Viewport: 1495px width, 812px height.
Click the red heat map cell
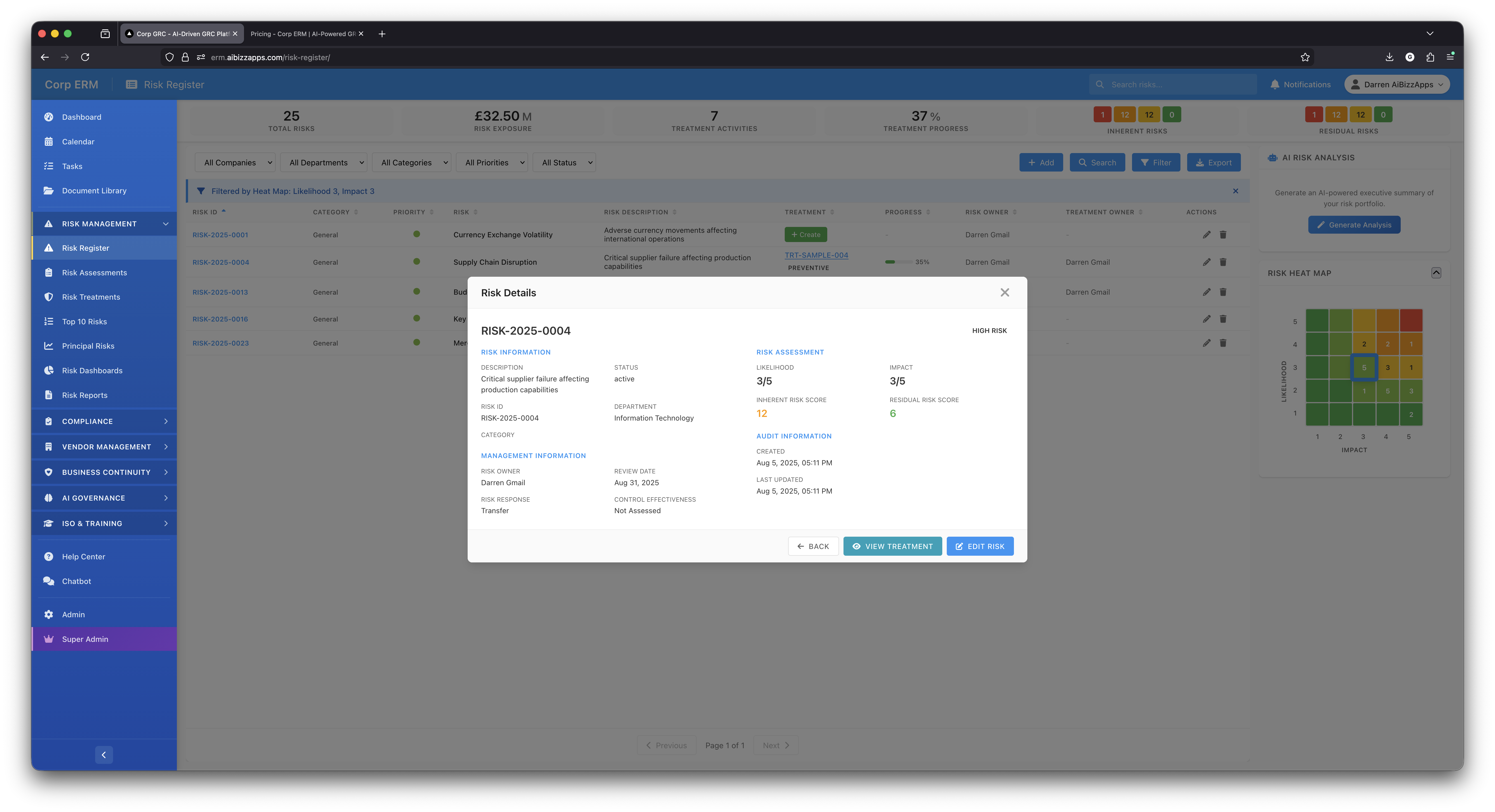pos(1411,320)
